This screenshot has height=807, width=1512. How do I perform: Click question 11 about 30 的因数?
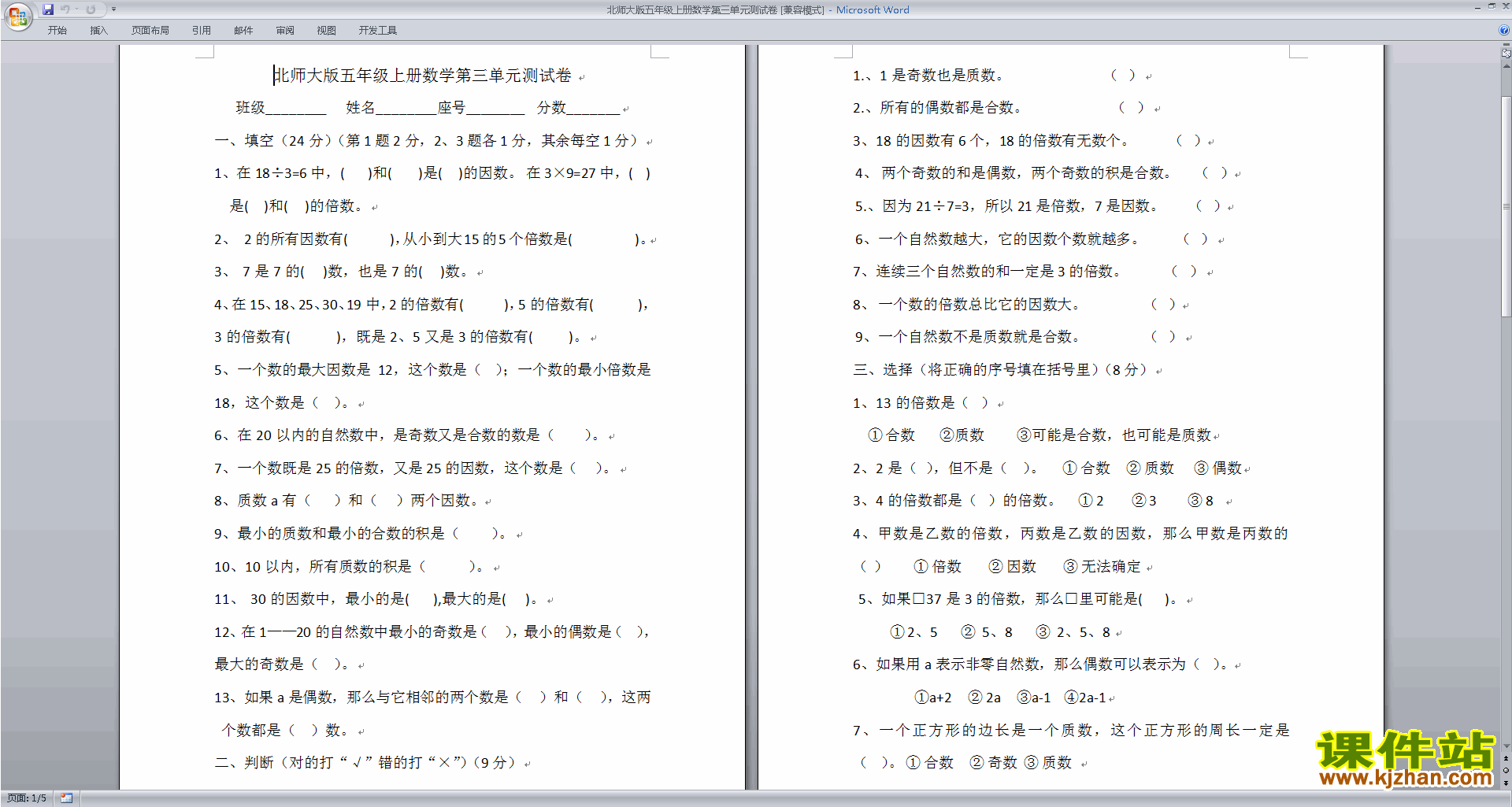(x=376, y=599)
